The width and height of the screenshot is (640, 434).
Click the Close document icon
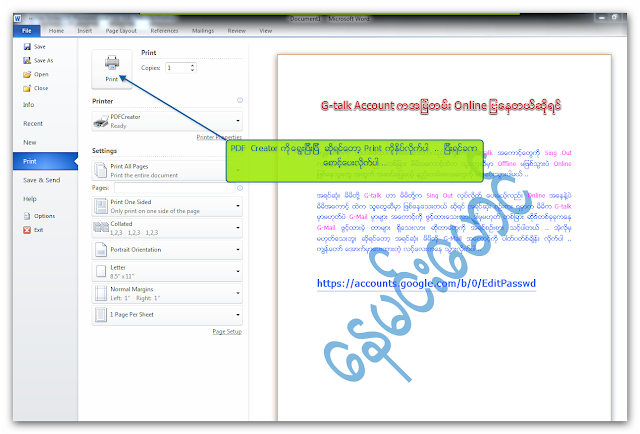(27, 88)
